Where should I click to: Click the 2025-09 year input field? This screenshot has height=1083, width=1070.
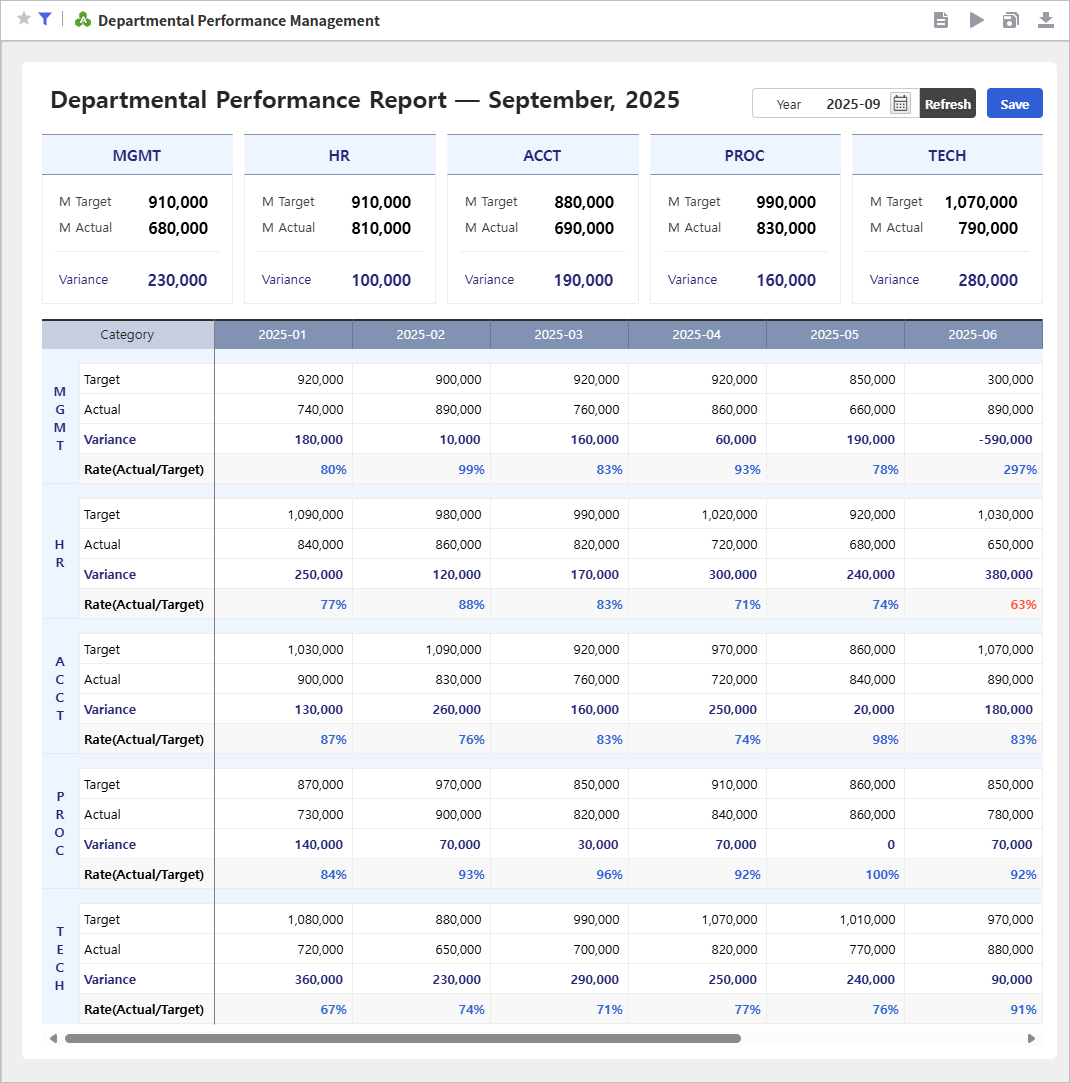pos(852,104)
